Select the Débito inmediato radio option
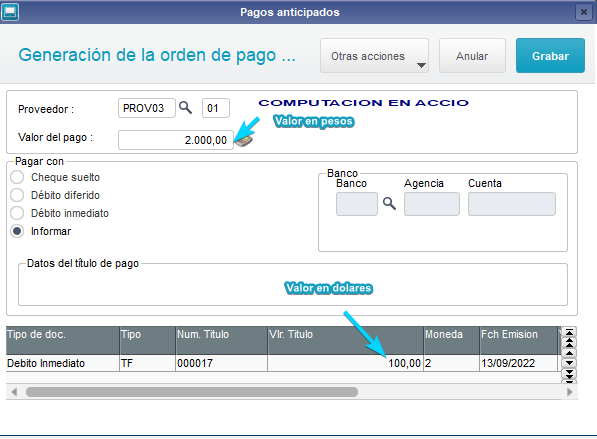This screenshot has width=597, height=439. 17,213
